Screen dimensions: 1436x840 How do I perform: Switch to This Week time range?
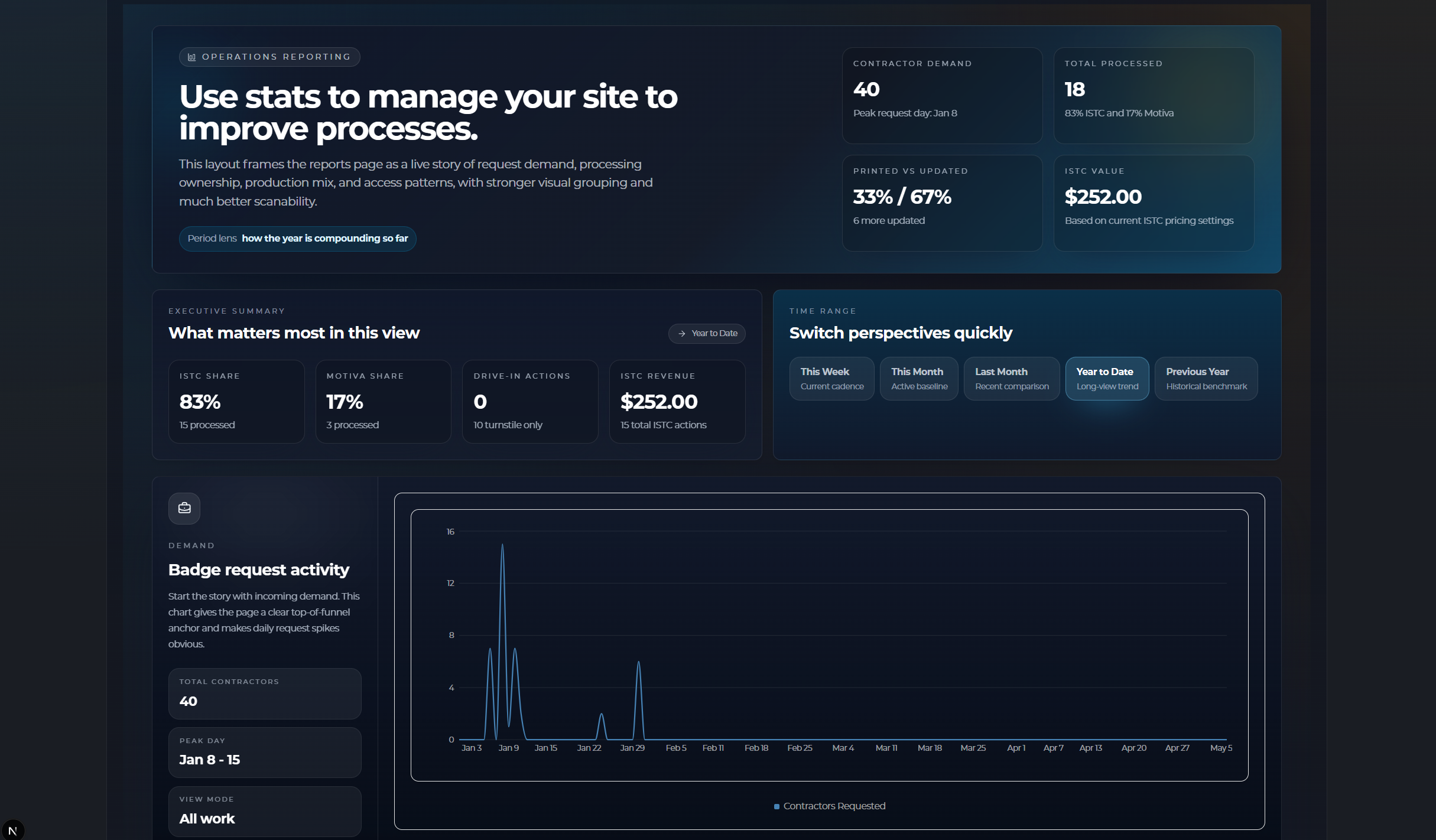pyautogui.click(x=831, y=379)
